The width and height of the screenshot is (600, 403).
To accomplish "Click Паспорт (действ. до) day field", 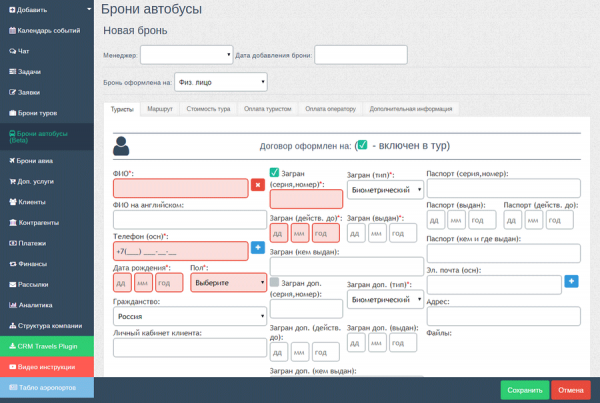I will (x=513, y=220).
